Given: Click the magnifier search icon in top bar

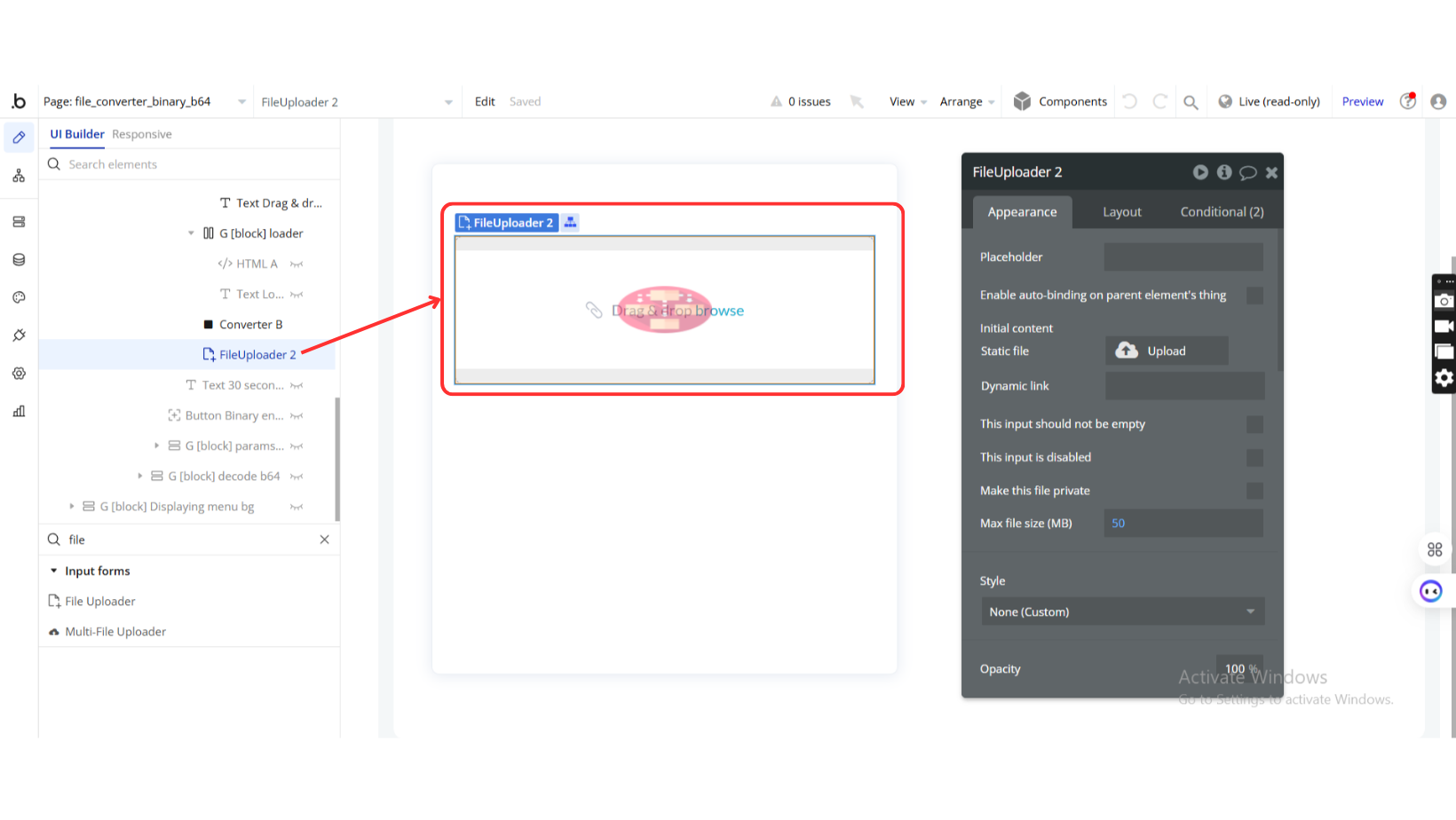Looking at the screenshot, I should (1191, 102).
